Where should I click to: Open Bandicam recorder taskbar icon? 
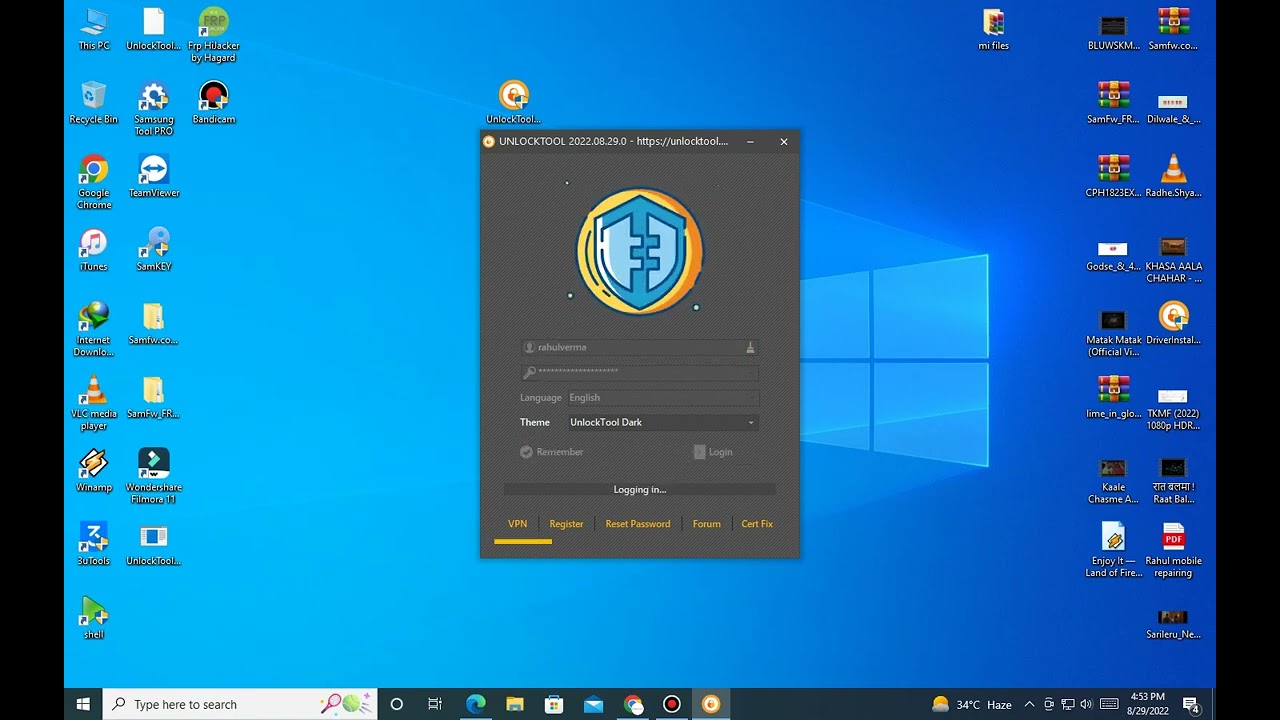(x=672, y=704)
